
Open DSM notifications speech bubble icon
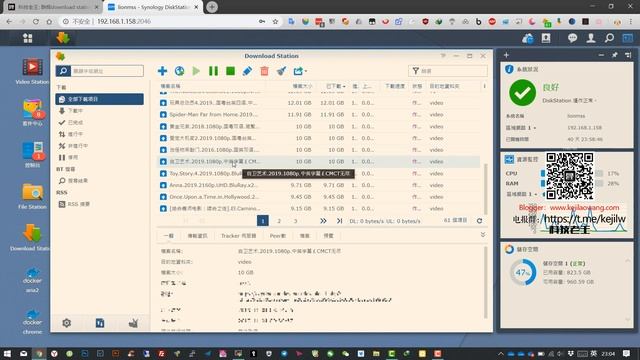[x=572, y=38]
